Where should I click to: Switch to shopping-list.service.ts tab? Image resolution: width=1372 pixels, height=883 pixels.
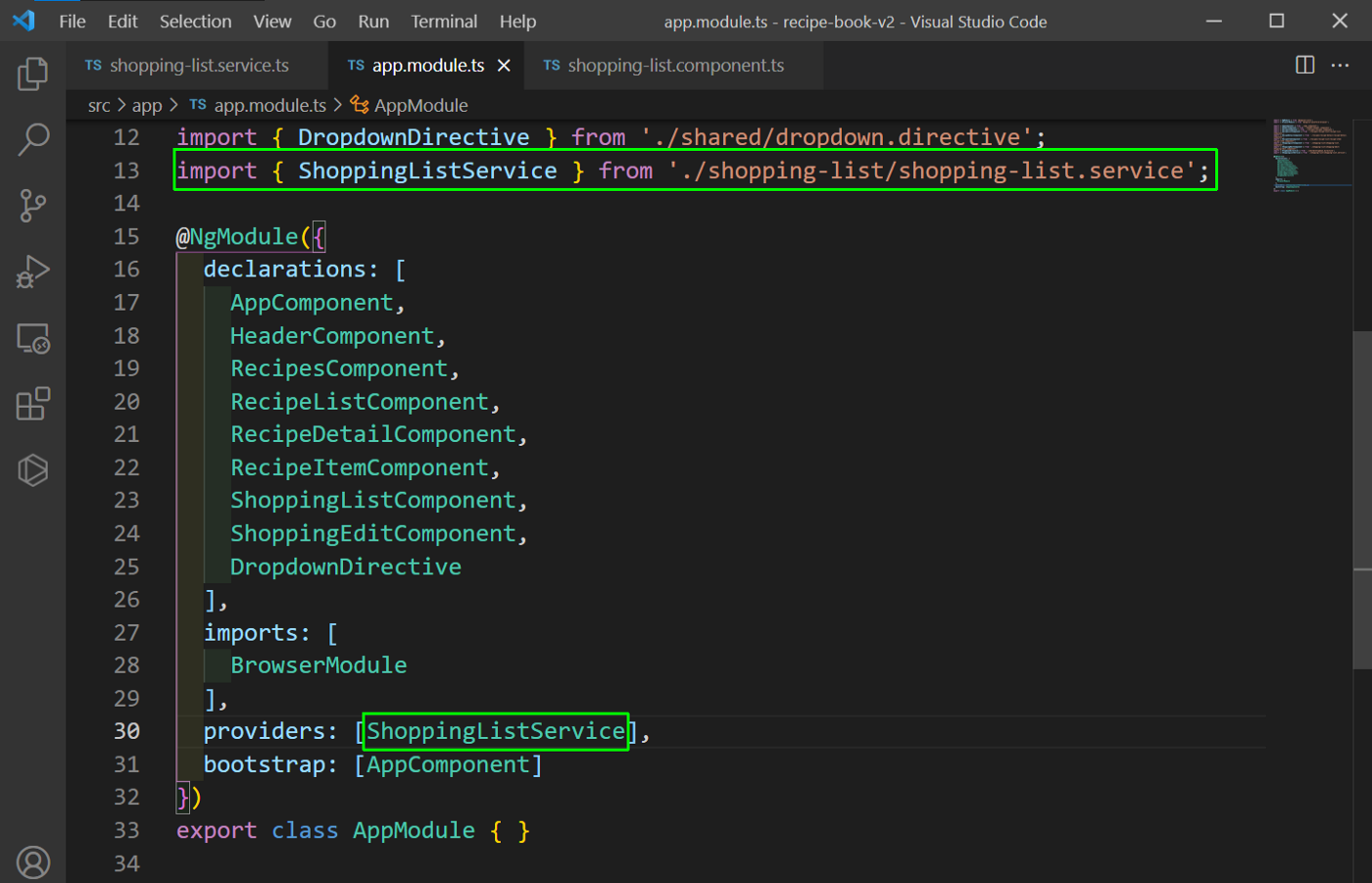click(x=197, y=66)
